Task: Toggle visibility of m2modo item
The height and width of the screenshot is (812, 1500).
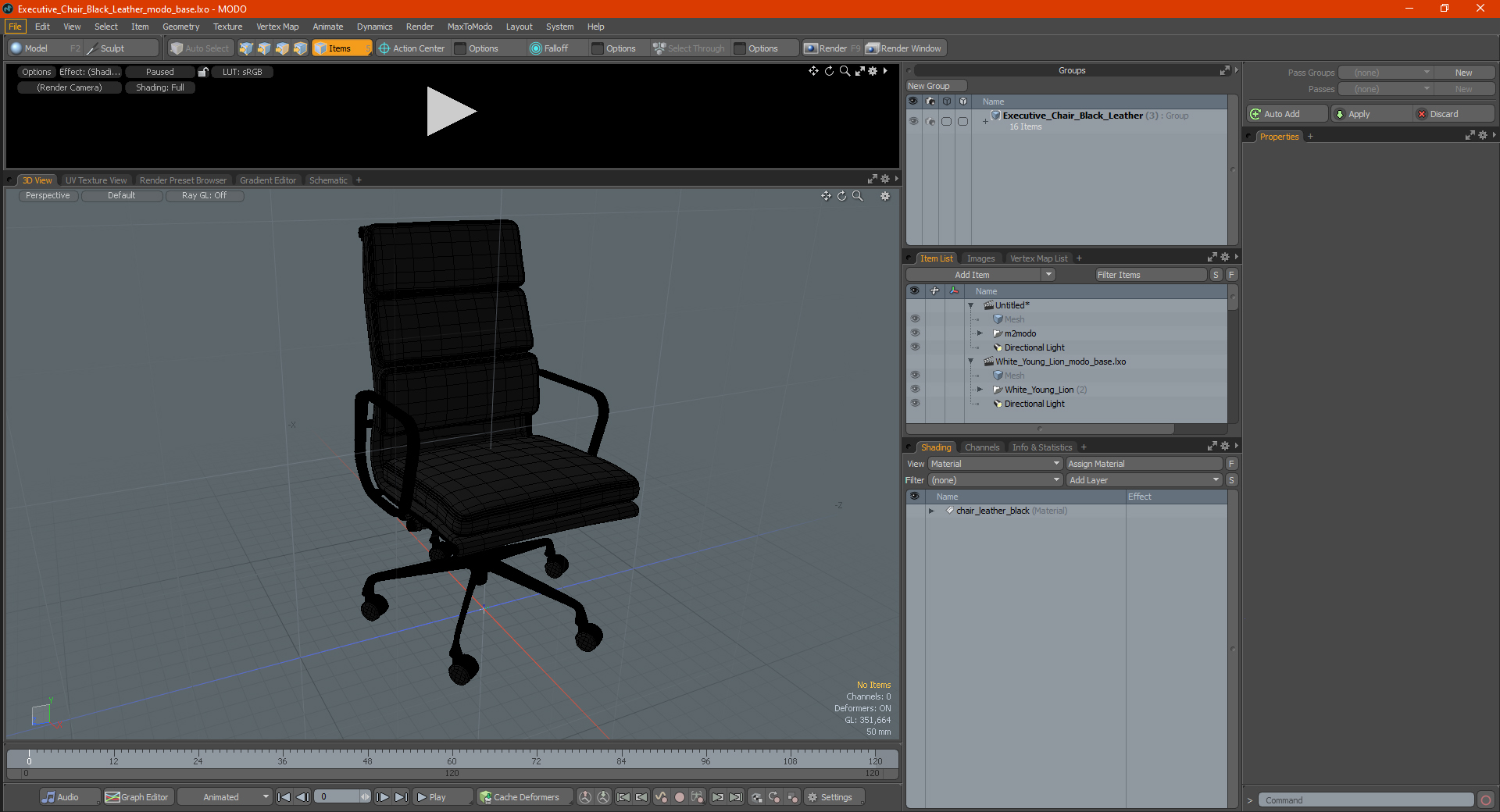Action: pyautogui.click(x=915, y=333)
